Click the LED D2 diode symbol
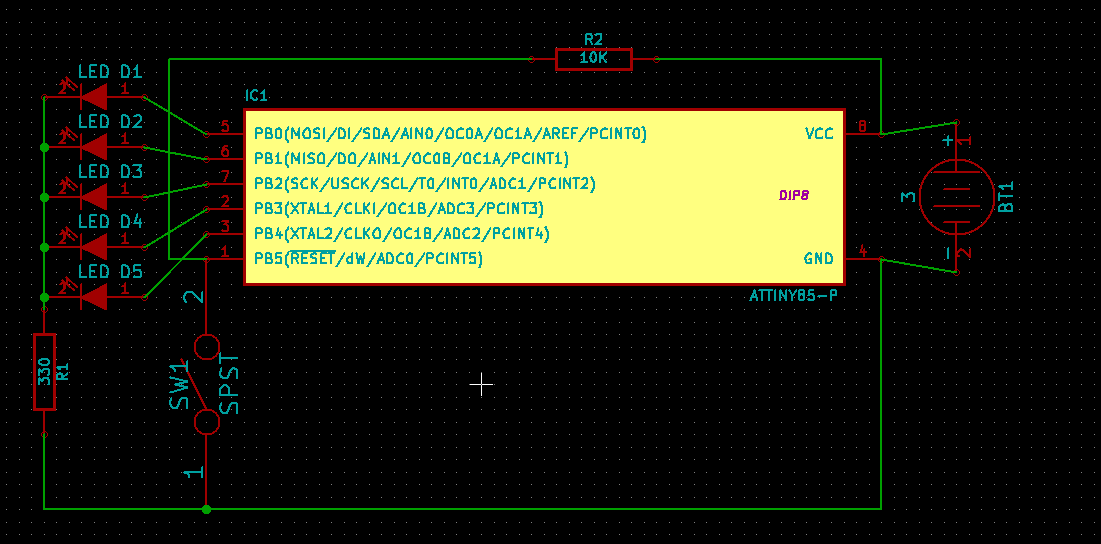The width and height of the screenshot is (1101, 544). [94, 146]
